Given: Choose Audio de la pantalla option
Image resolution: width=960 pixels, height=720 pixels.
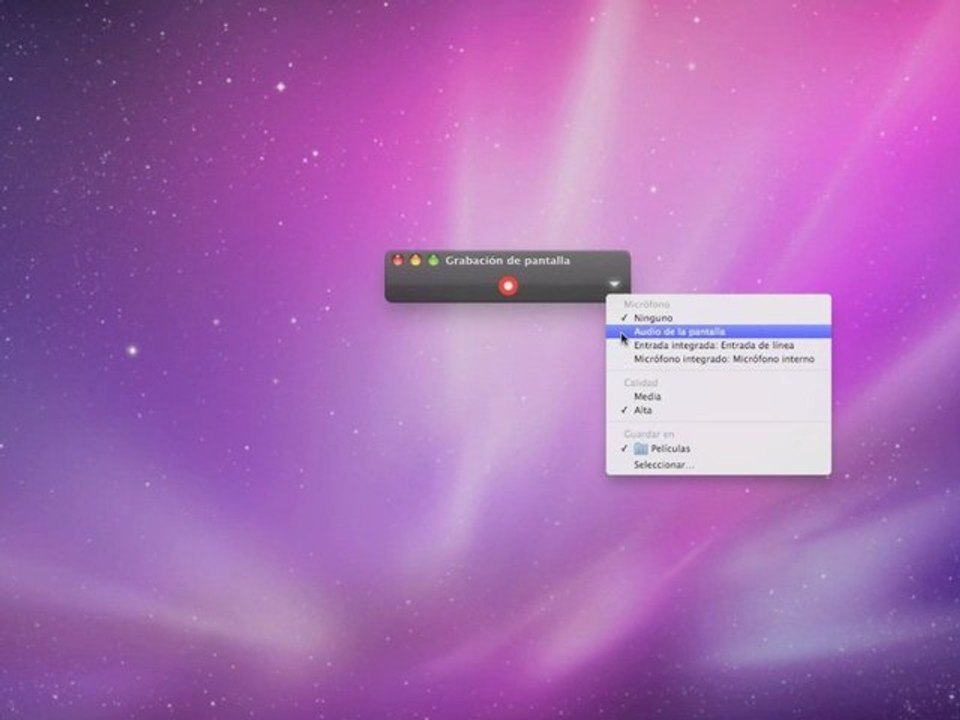Looking at the screenshot, I should [718, 331].
